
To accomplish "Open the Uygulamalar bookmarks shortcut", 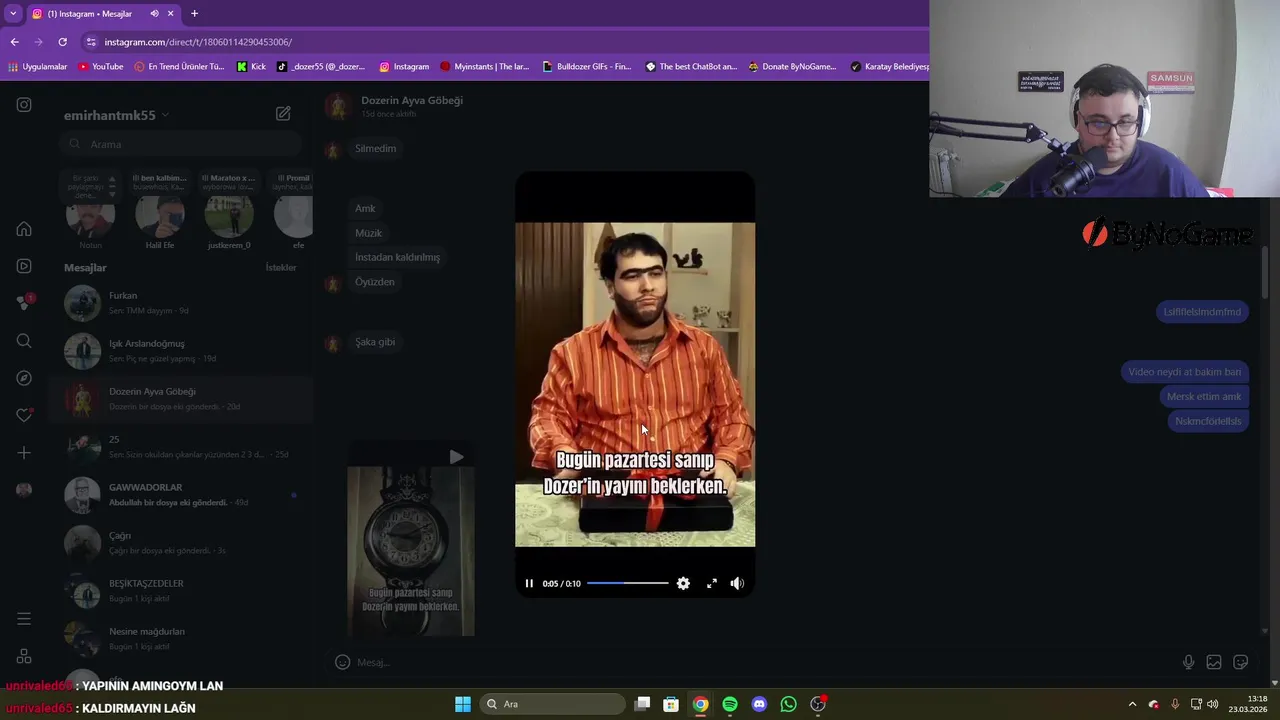I will (38, 67).
